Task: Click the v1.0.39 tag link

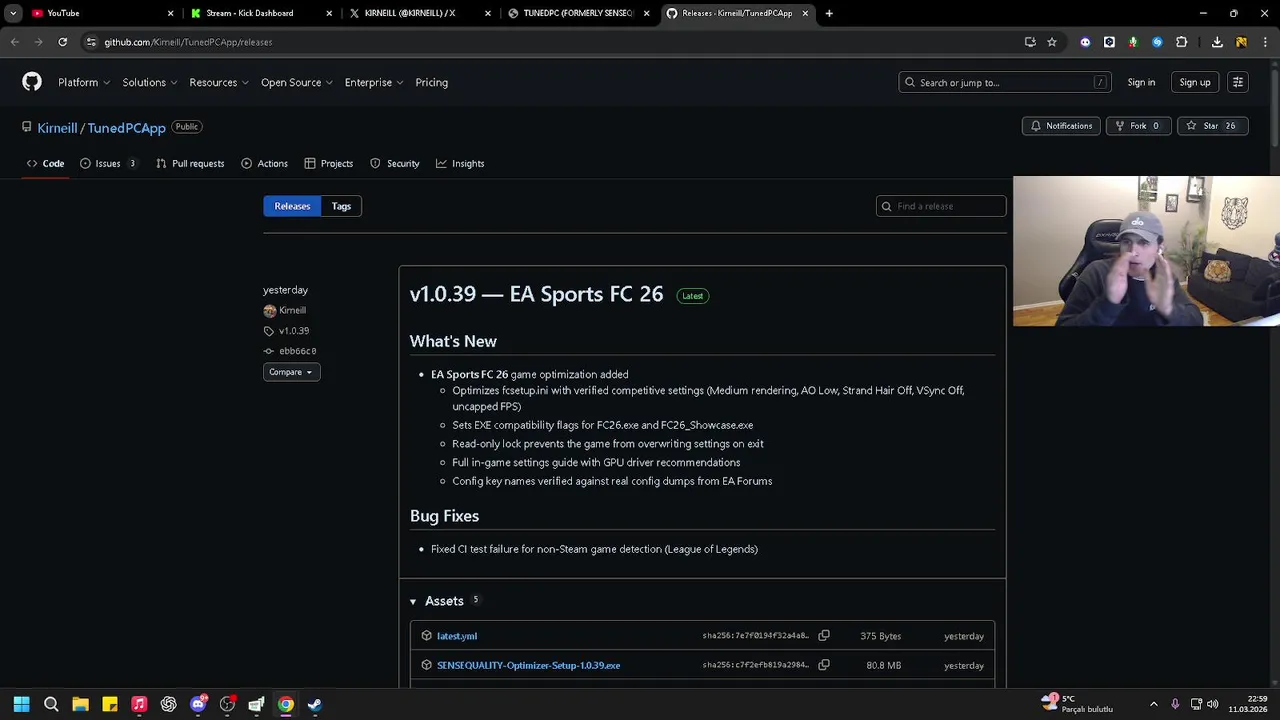Action: 294,330
